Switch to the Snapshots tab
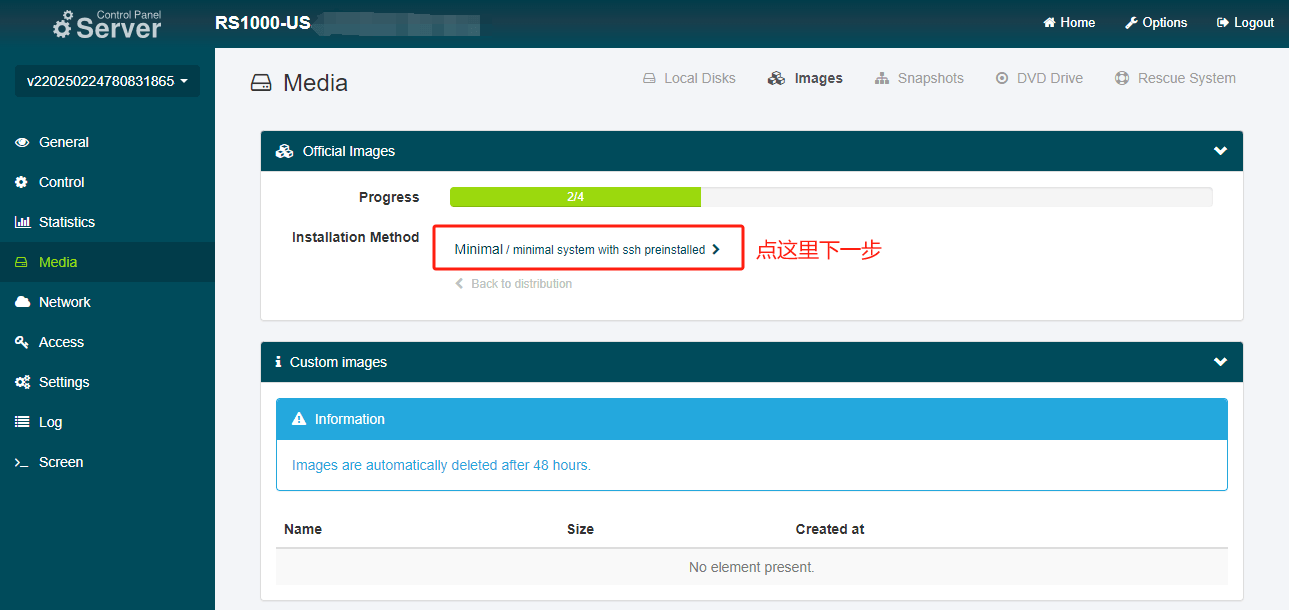Viewport: 1289px width, 610px height. tap(919, 78)
